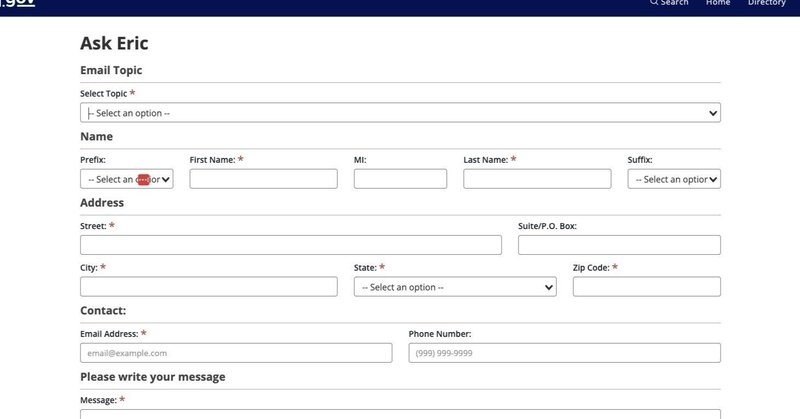The image size is (800, 419).
Task: Click the "Email Topic" section heading
Action: (x=111, y=70)
